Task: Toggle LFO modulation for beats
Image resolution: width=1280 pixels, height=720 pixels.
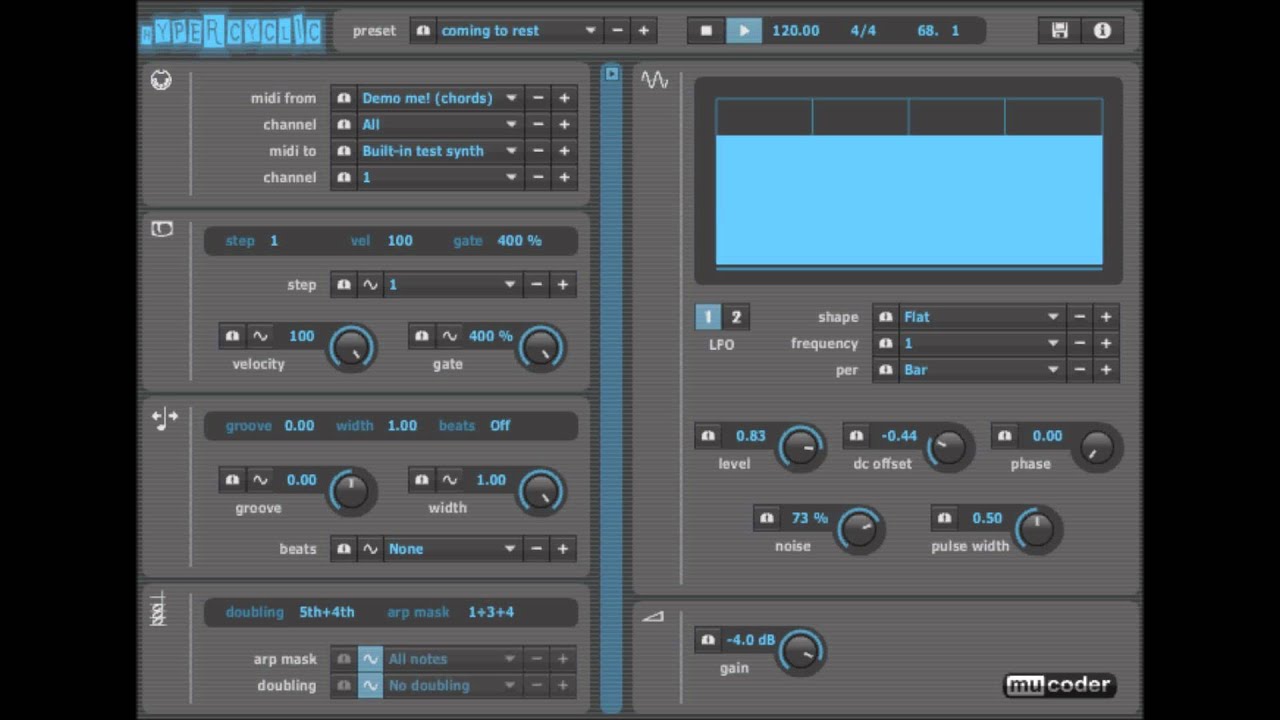Action: click(370, 549)
